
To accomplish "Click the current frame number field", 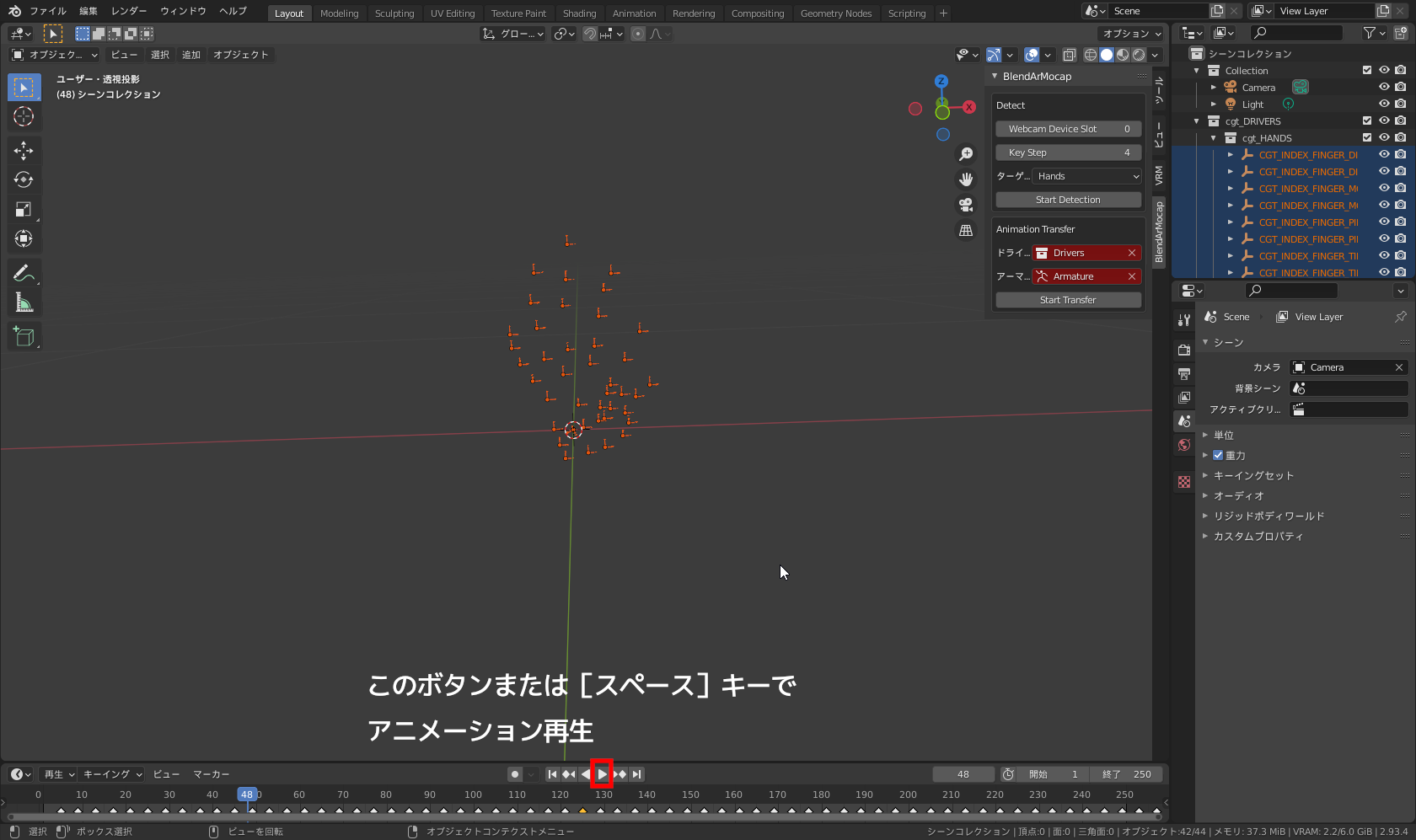I will (963, 774).
